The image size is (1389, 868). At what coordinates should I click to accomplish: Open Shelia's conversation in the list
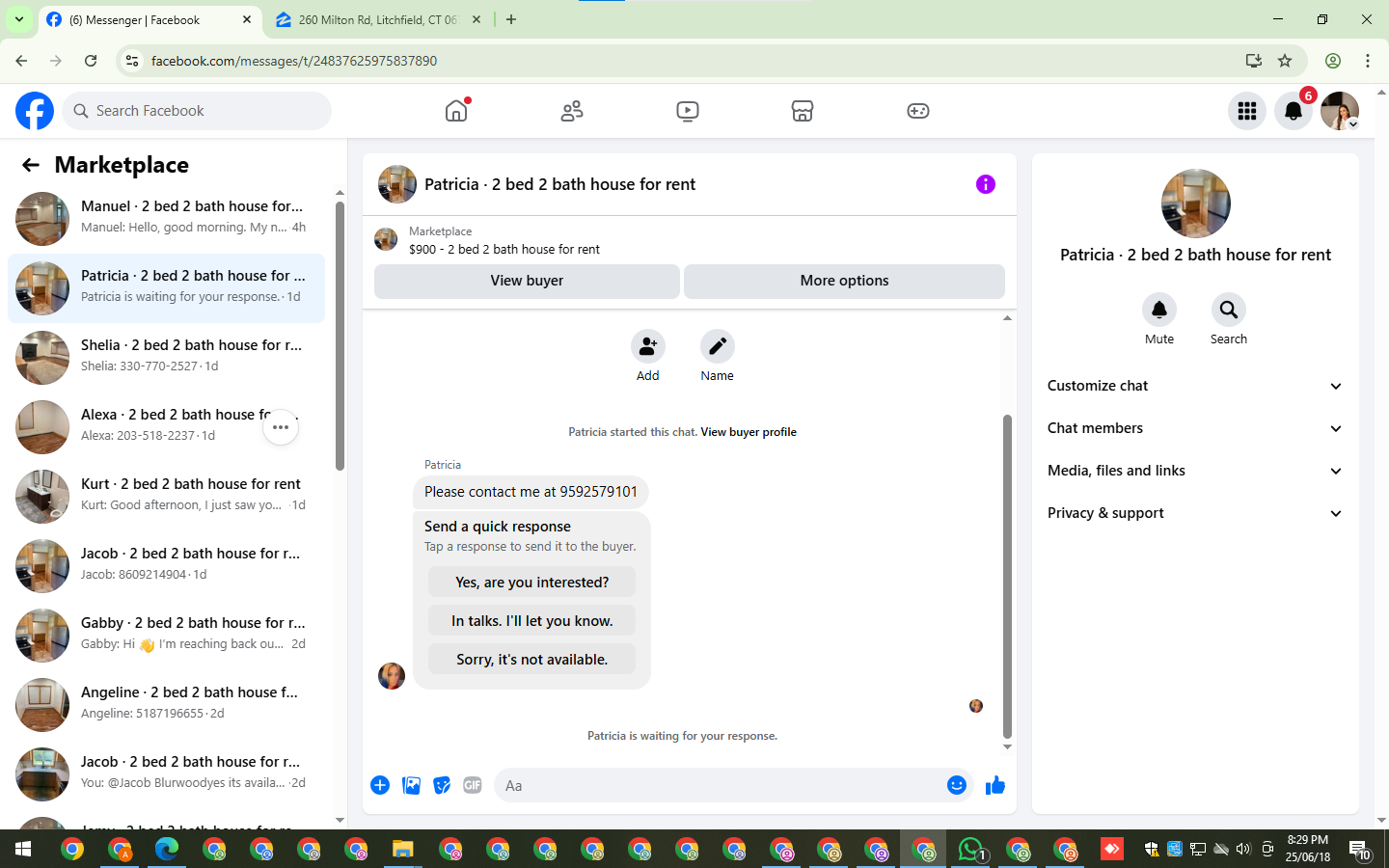(x=166, y=357)
